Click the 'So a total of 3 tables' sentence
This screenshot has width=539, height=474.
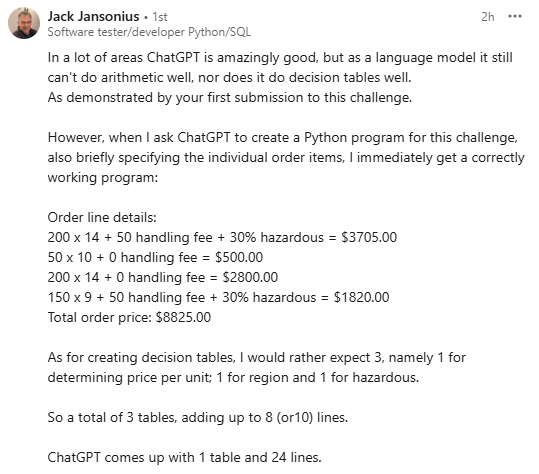198,418
